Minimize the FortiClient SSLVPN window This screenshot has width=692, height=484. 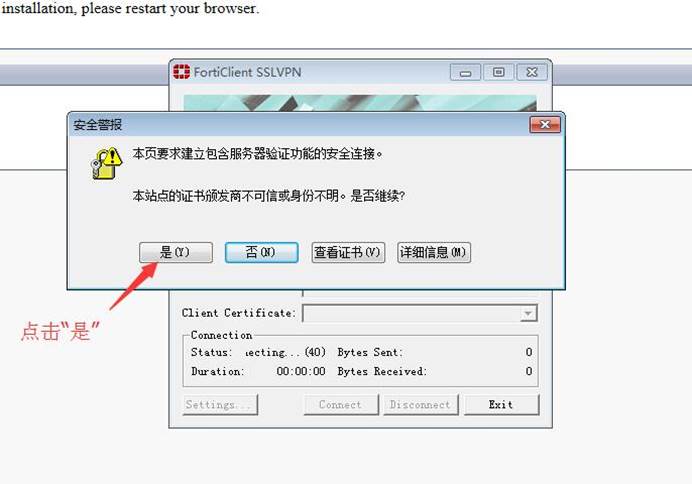click(465, 72)
